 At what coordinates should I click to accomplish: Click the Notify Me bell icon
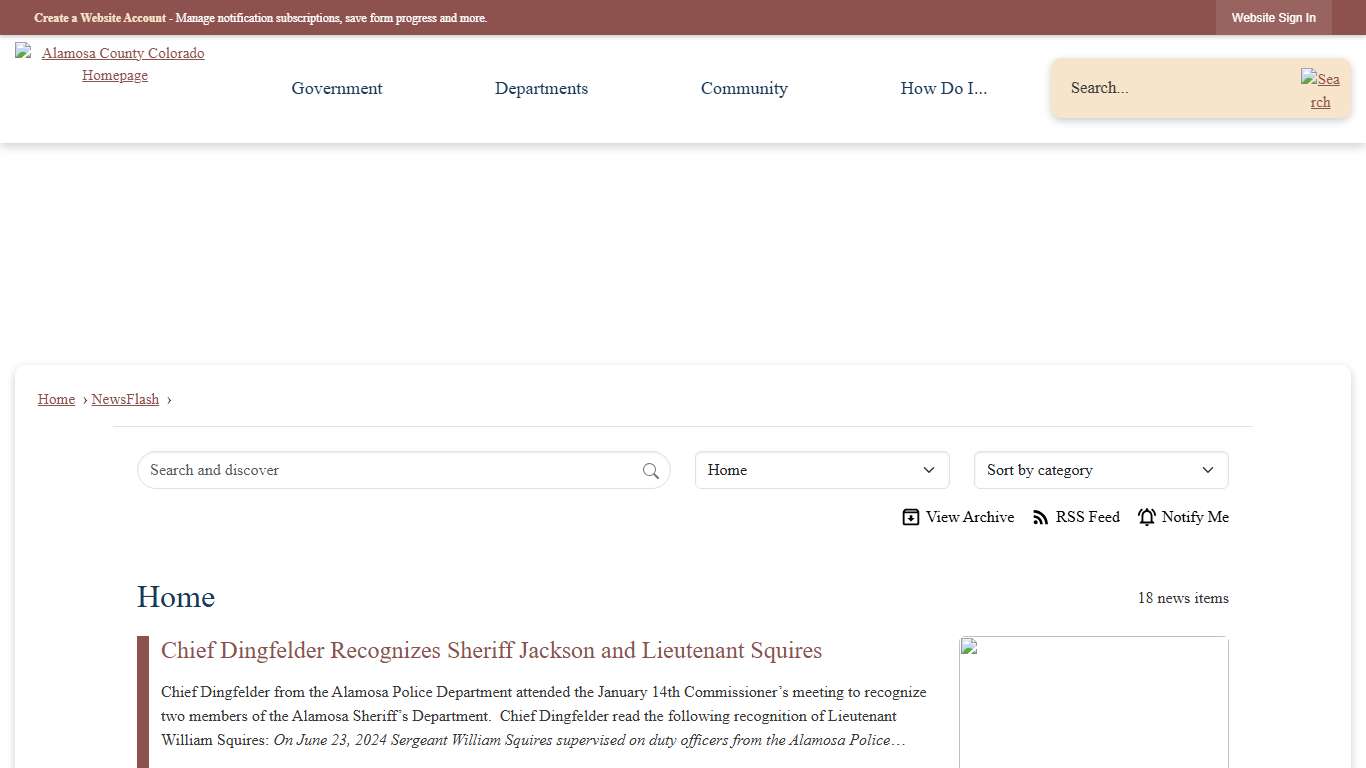click(1147, 517)
